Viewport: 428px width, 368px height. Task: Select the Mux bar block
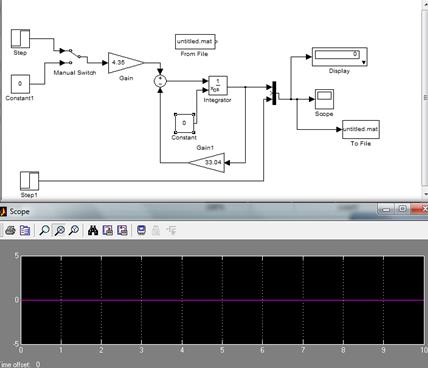pyautogui.click(x=274, y=93)
